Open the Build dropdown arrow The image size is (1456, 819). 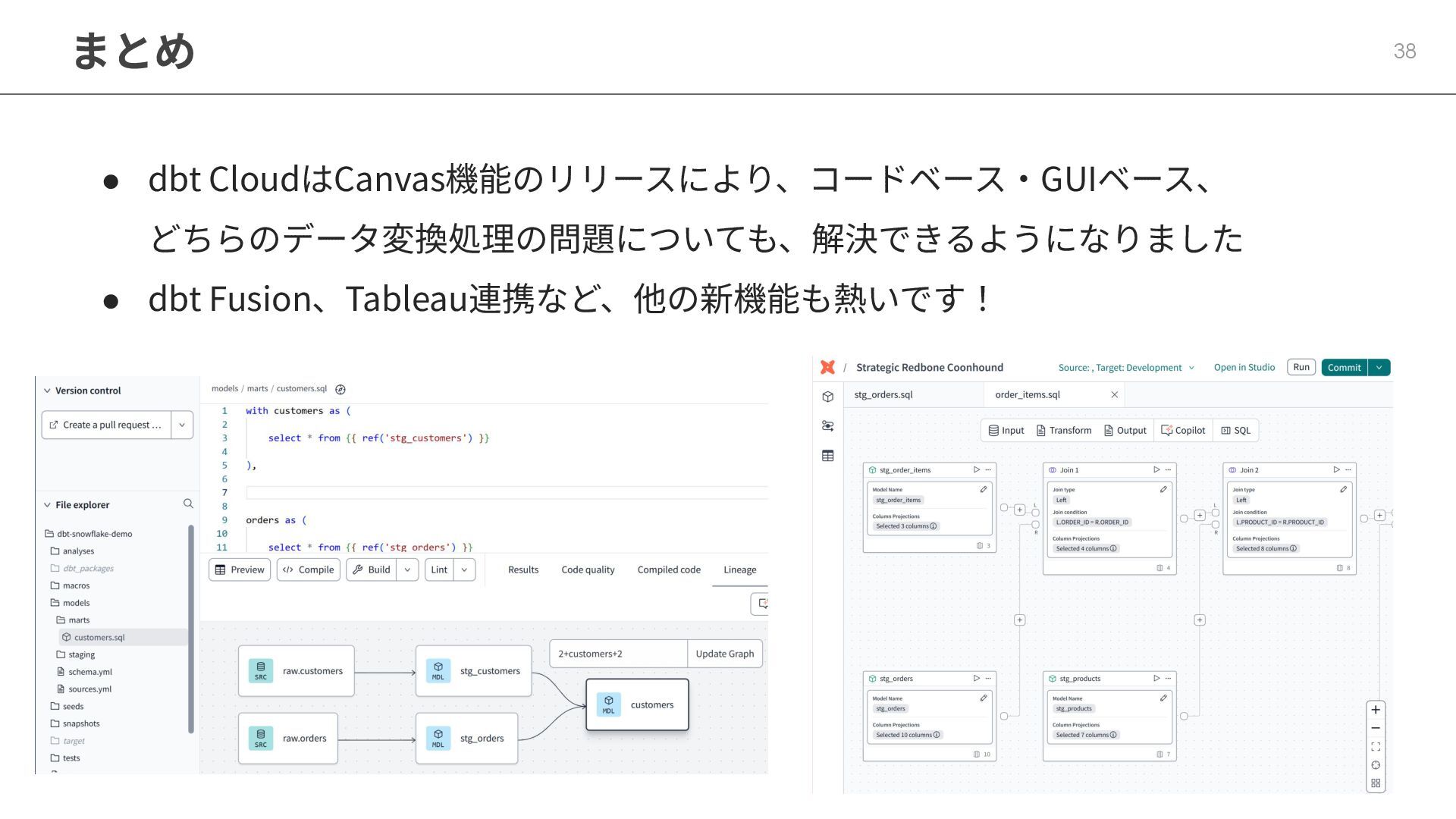click(407, 570)
